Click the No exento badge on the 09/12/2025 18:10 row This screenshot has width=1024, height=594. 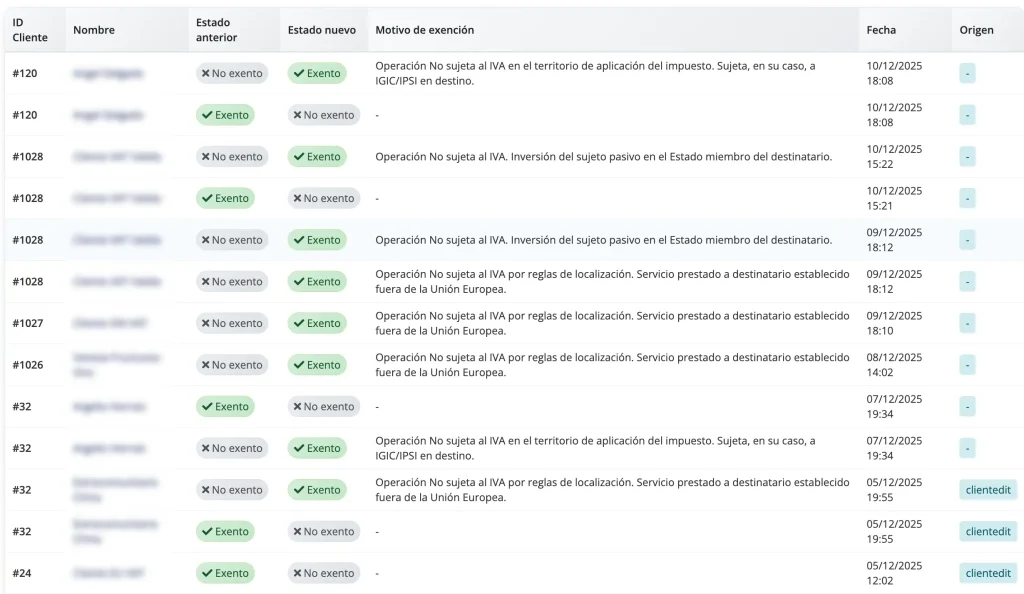(x=232, y=323)
